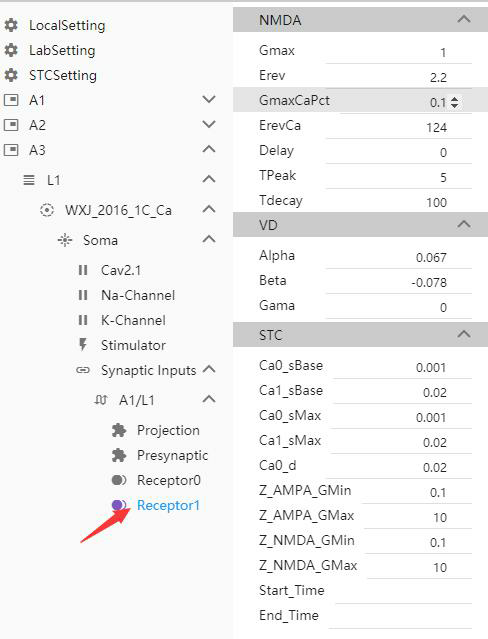
Task: Select the K-Channel item
Action: 133,320
